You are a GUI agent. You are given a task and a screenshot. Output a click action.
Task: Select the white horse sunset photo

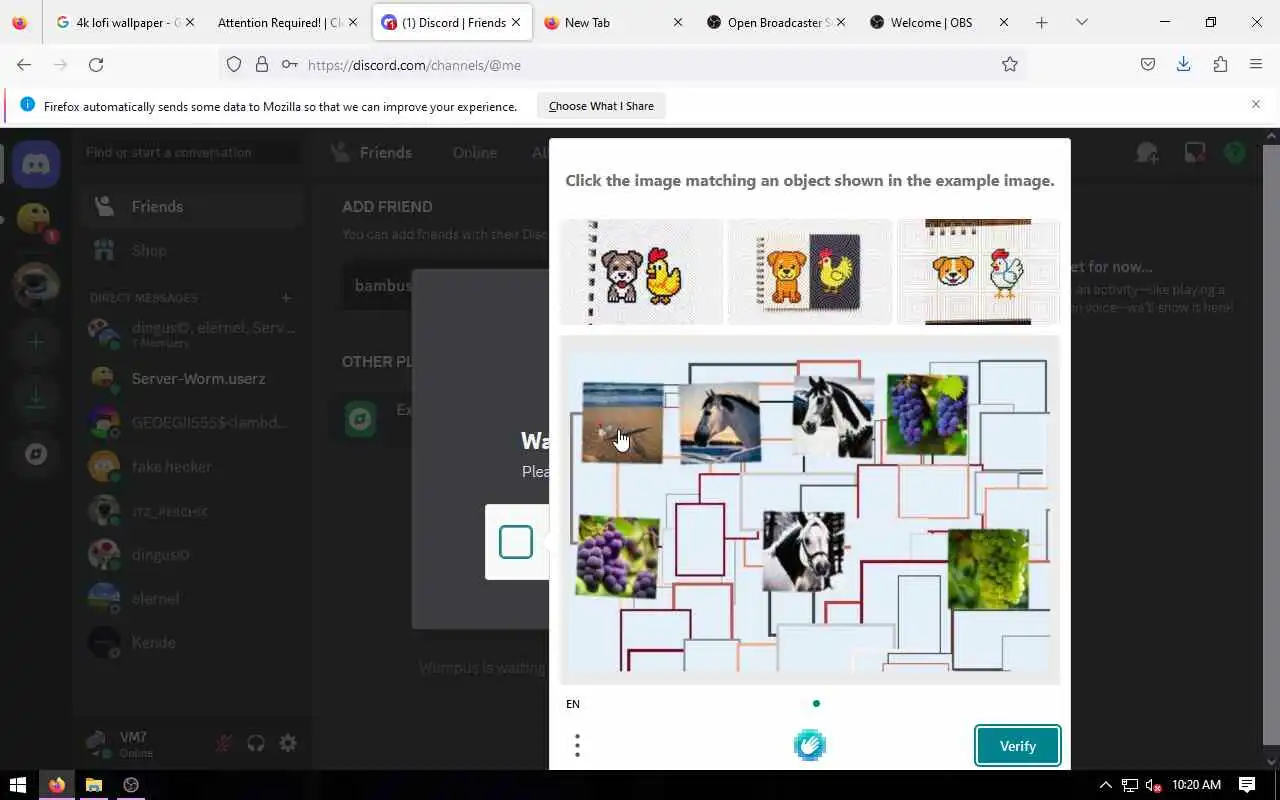[720, 424]
